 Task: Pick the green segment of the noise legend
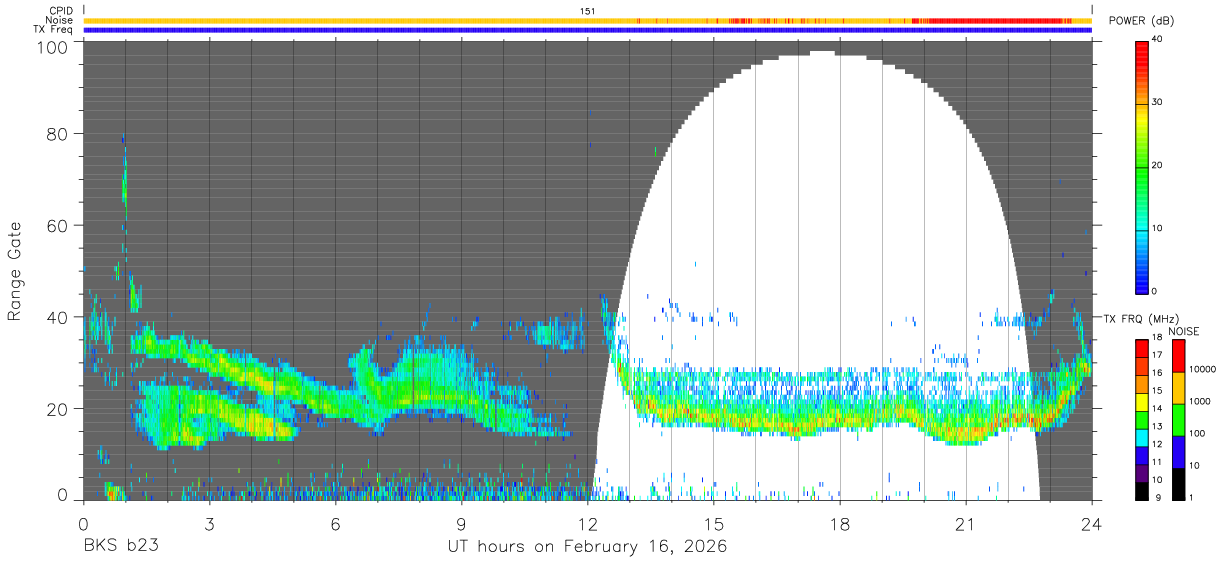[x=1178, y=420]
